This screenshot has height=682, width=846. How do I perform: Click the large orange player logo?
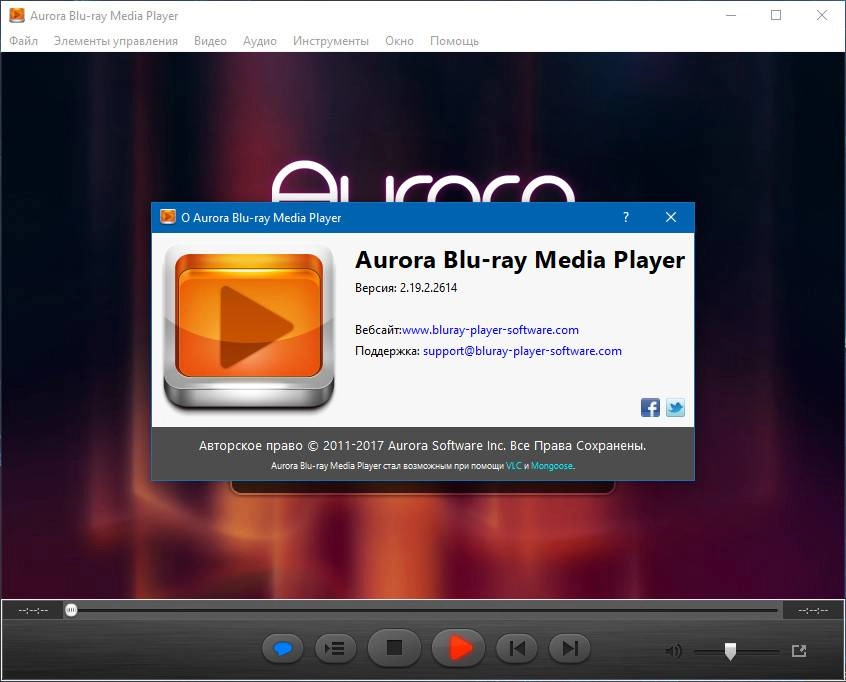tap(249, 327)
